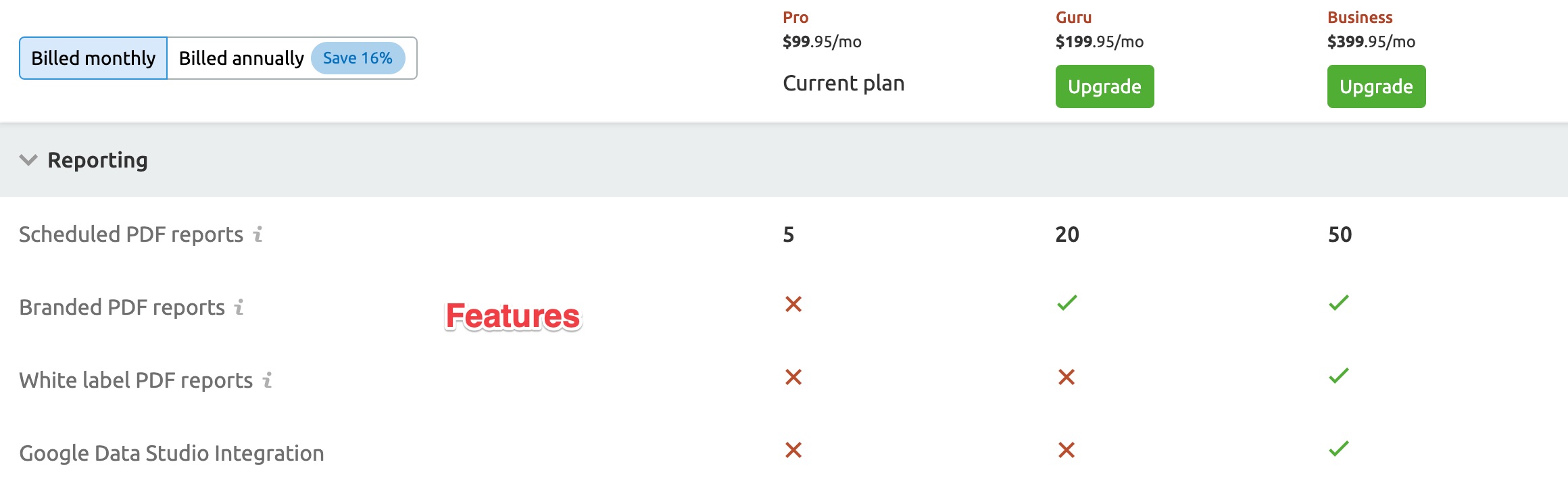Collapse the Reporting section chevron
Image resolution: width=1568 pixels, height=481 pixels.
(28, 160)
